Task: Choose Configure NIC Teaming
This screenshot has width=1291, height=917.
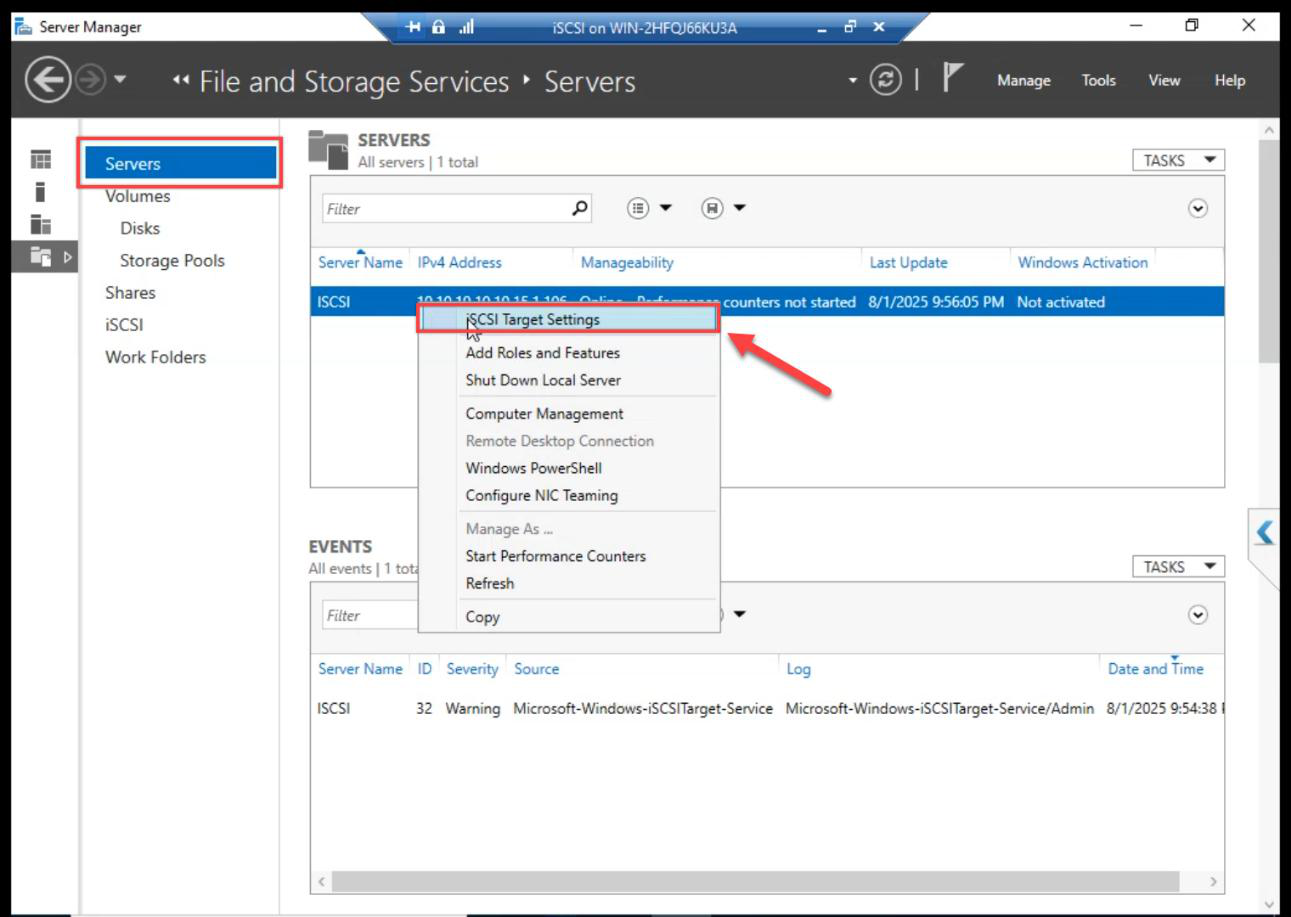Action: [541, 495]
